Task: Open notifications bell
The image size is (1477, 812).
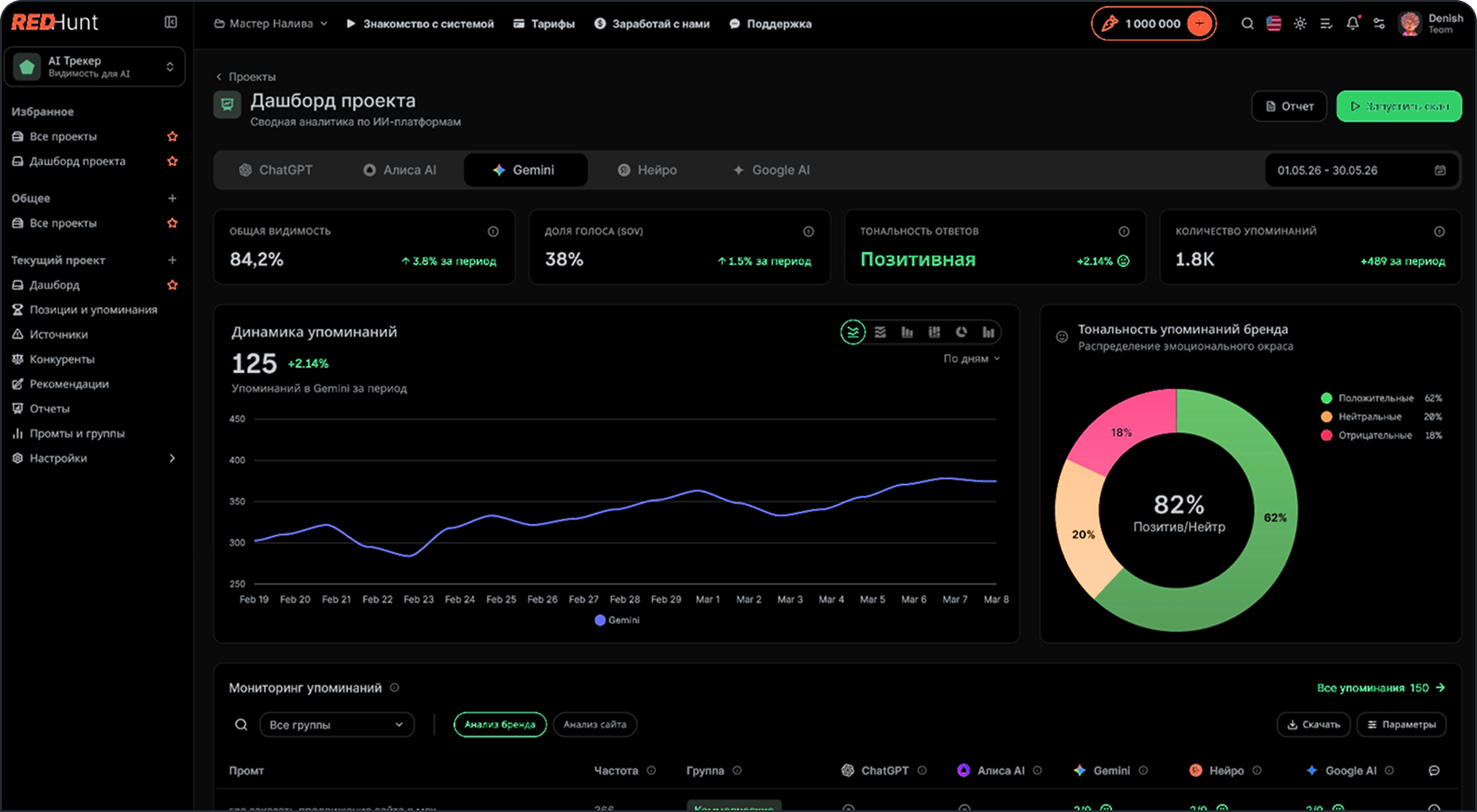Action: pyautogui.click(x=1353, y=24)
